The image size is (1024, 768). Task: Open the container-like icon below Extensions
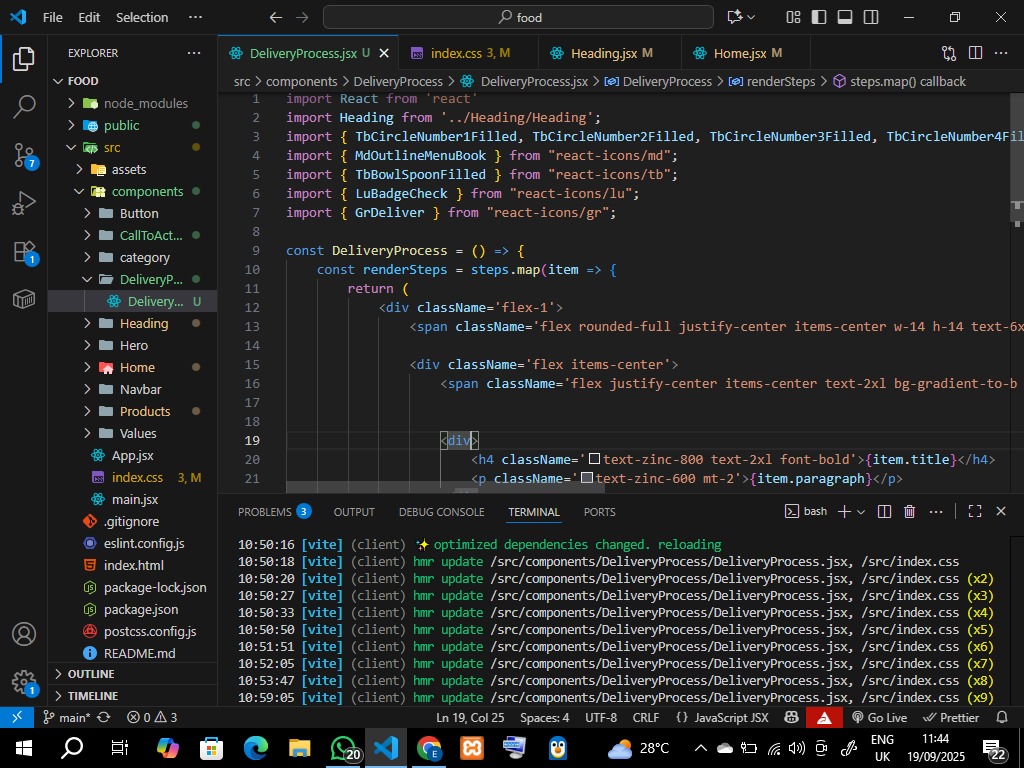point(24,299)
